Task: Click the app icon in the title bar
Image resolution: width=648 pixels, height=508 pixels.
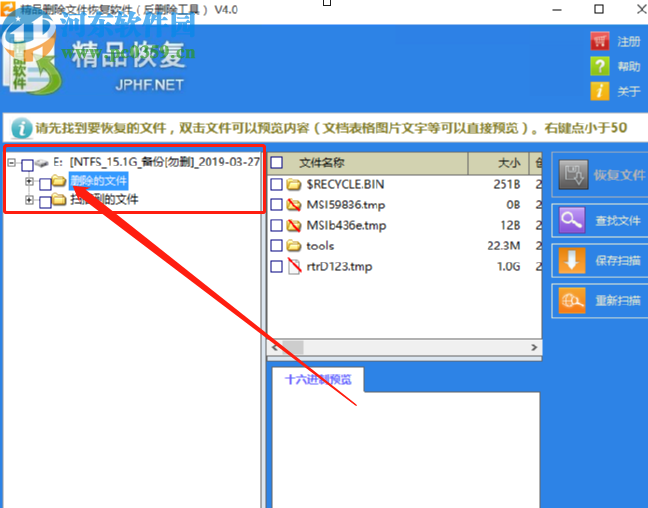Action: click(7, 8)
